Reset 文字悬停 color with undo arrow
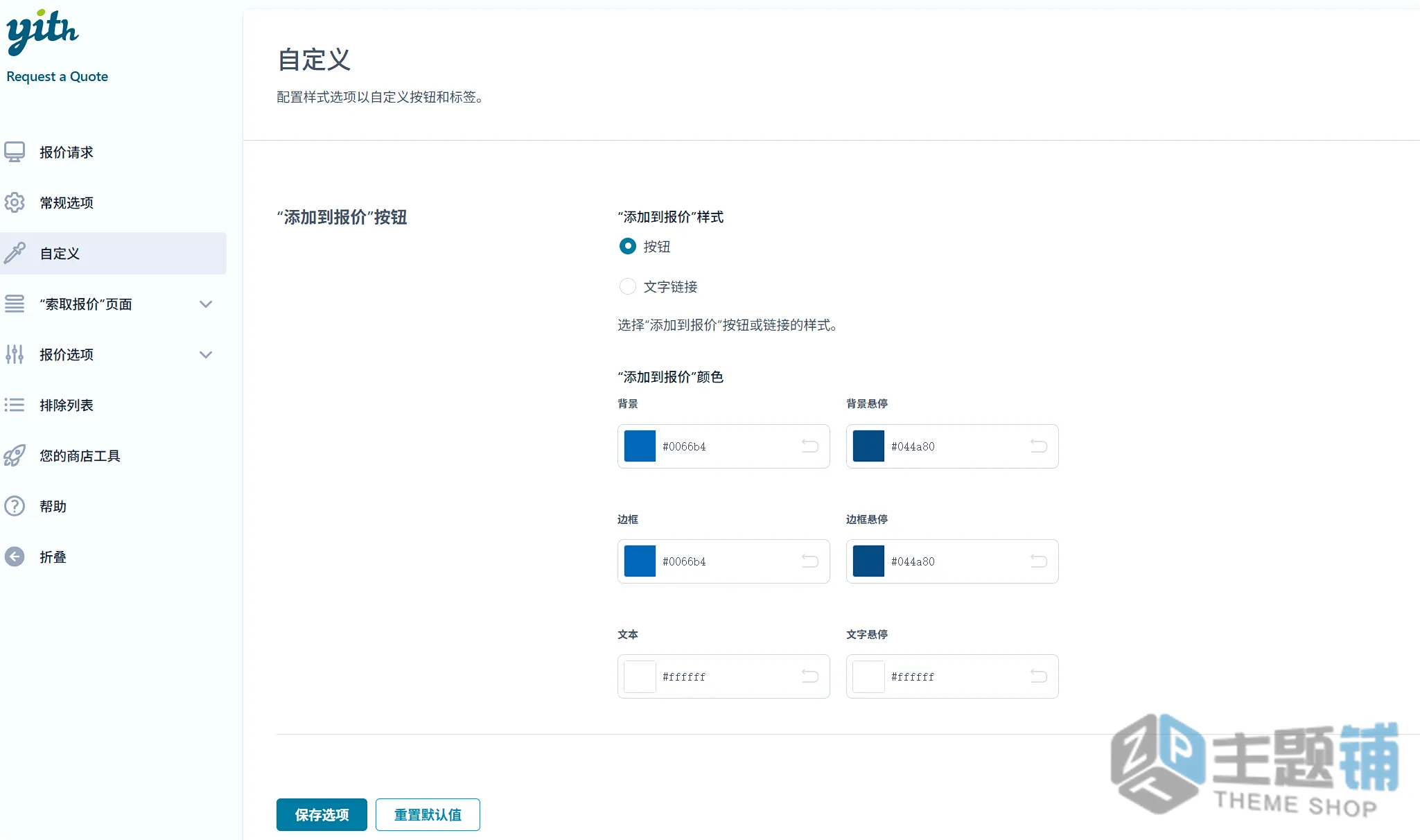 (x=1039, y=676)
